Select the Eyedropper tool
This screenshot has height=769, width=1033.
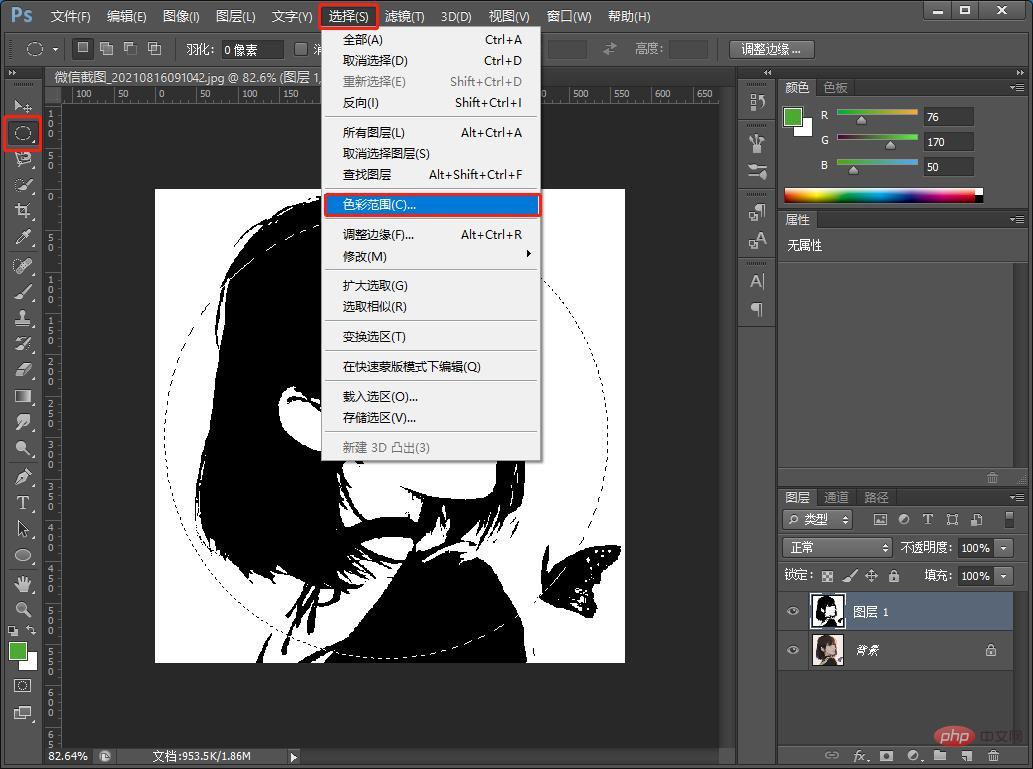tap(22, 237)
